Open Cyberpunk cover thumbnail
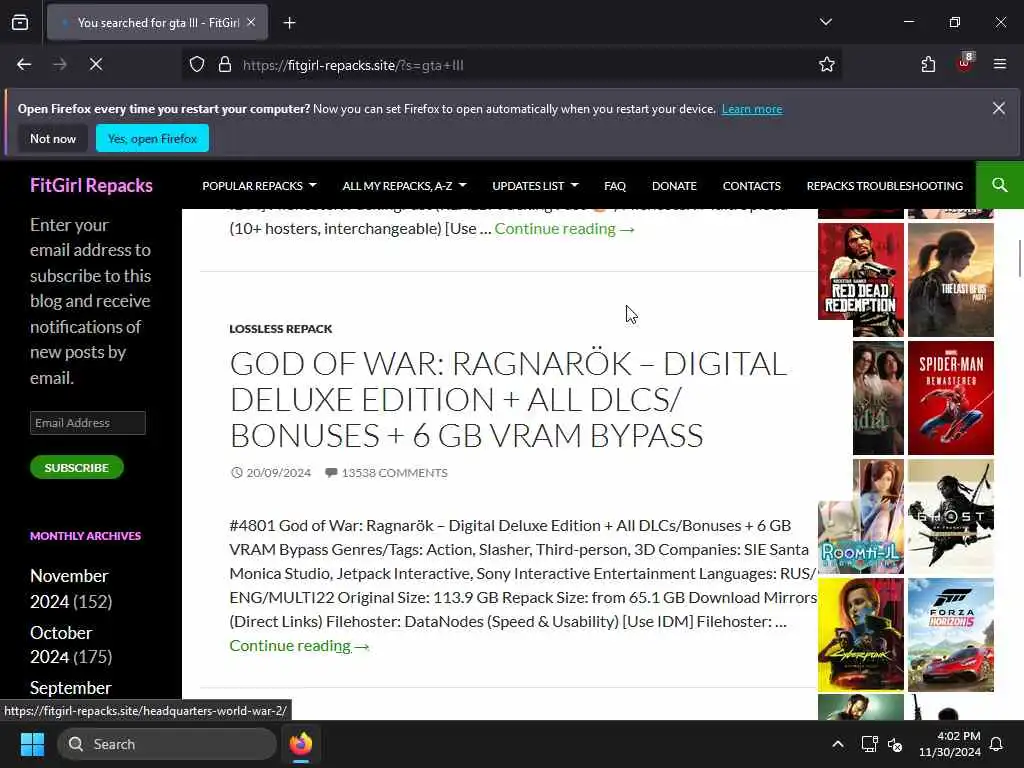1024x768 pixels. tap(861, 635)
